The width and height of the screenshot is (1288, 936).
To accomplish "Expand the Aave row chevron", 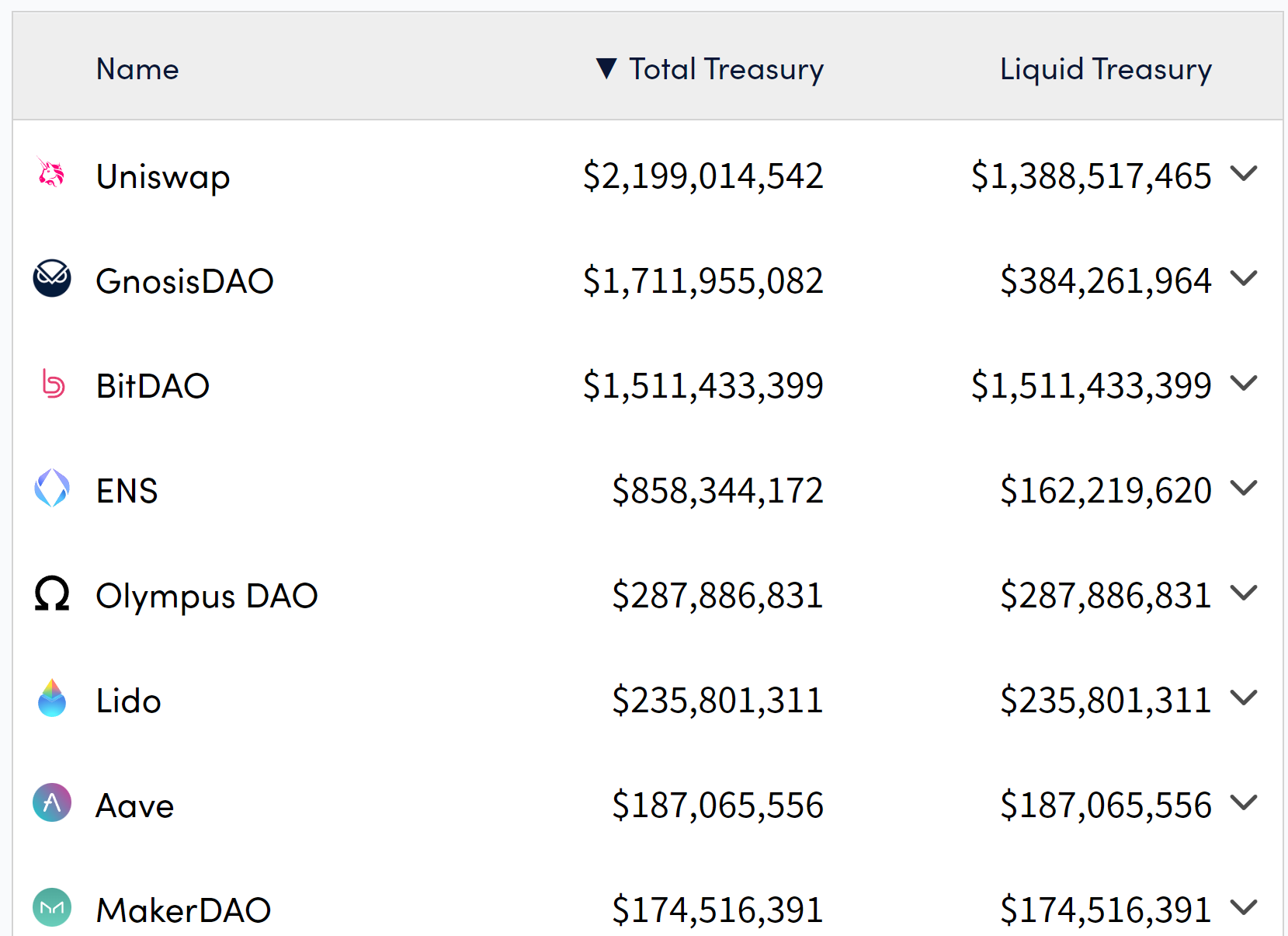I will (1244, 803).
